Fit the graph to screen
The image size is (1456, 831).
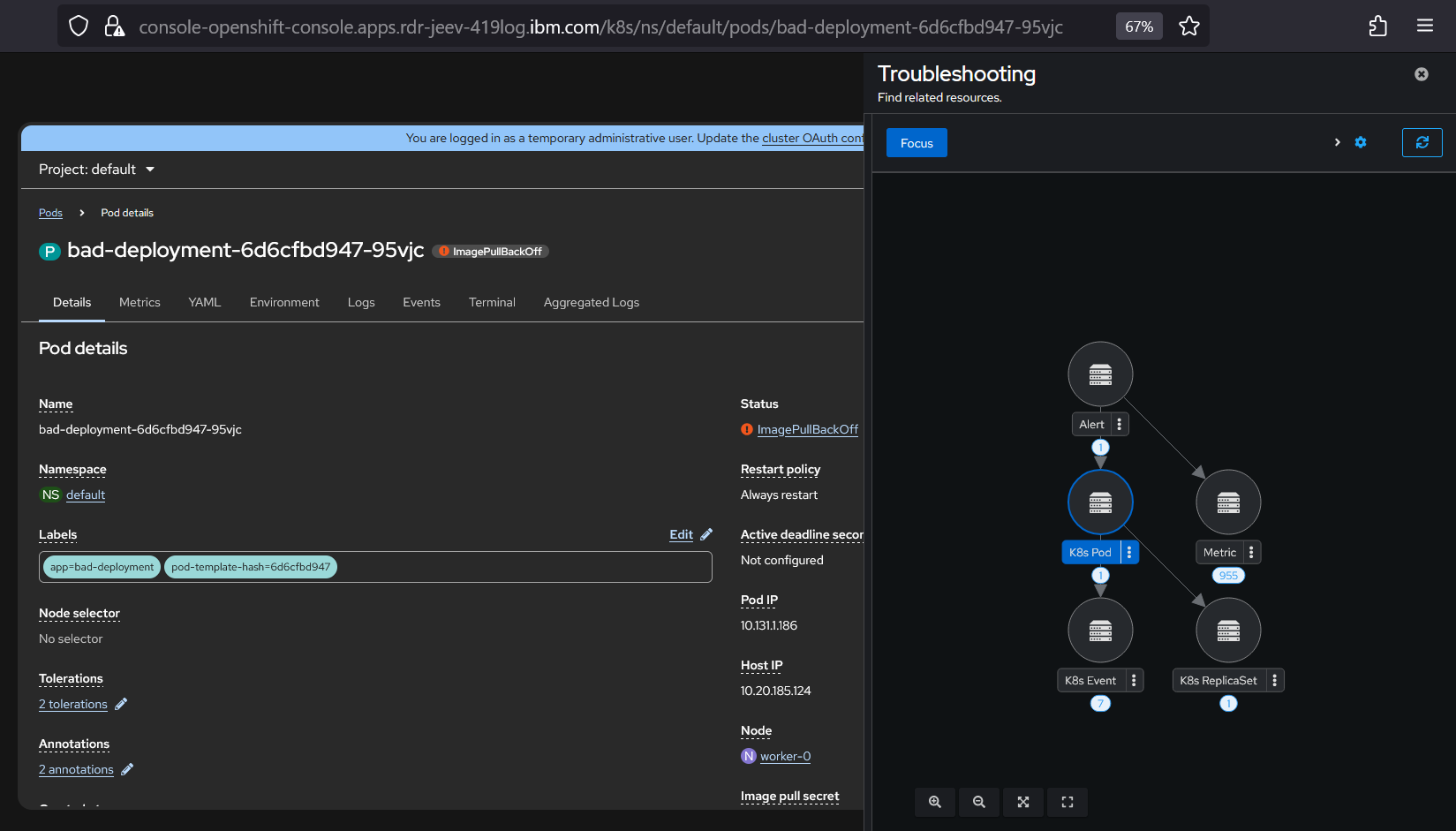point(1023,802)
